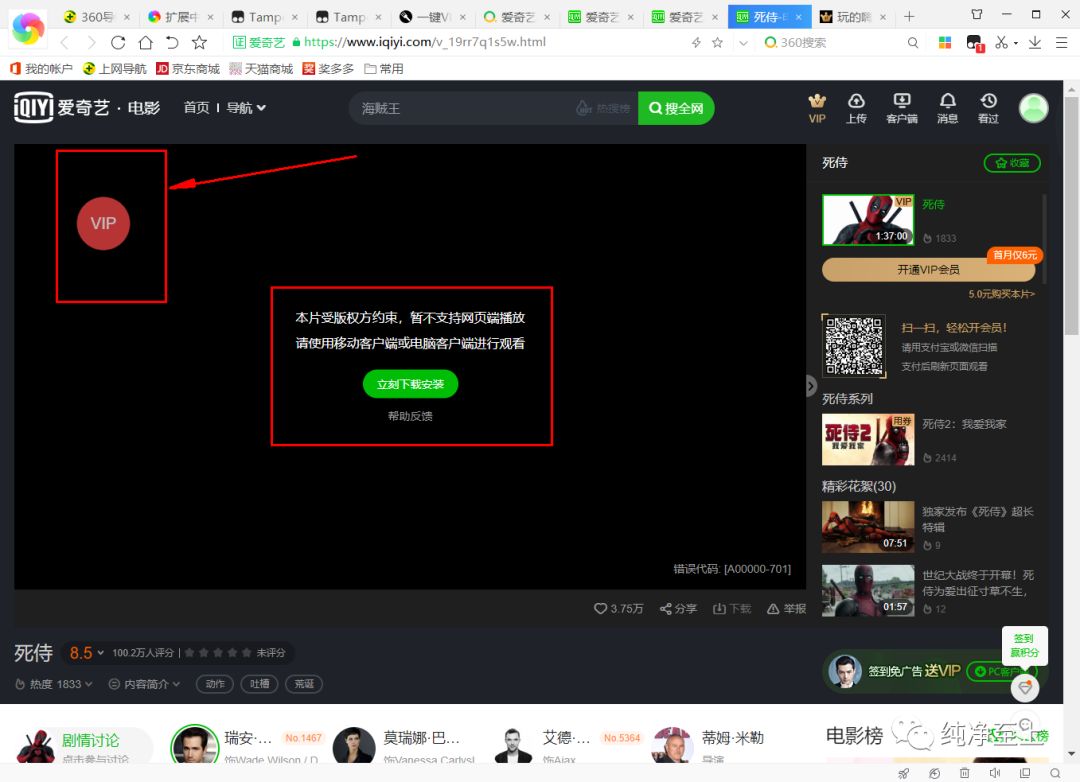Open the browser downloads arrow icon
Screen dimensions: 1080x782
1035,43
